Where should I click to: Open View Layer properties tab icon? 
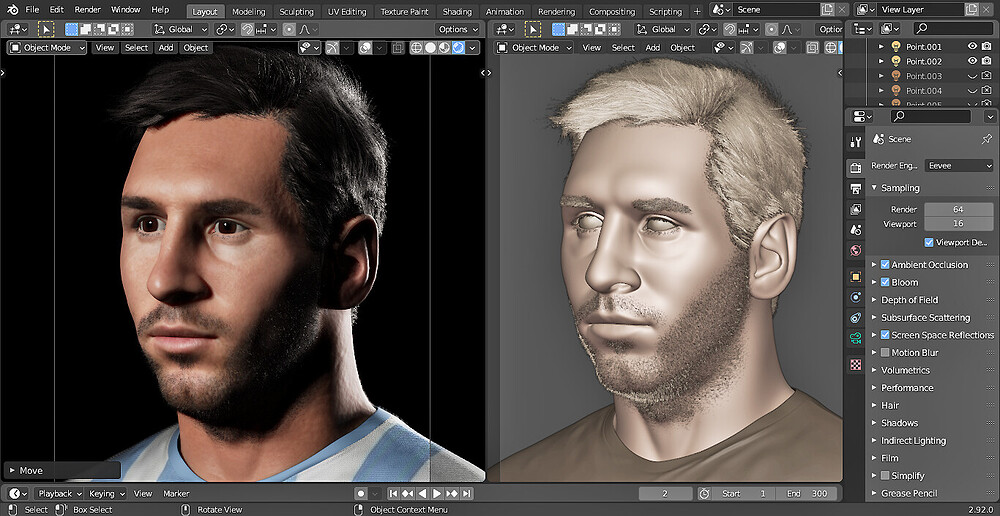[856, 209]
